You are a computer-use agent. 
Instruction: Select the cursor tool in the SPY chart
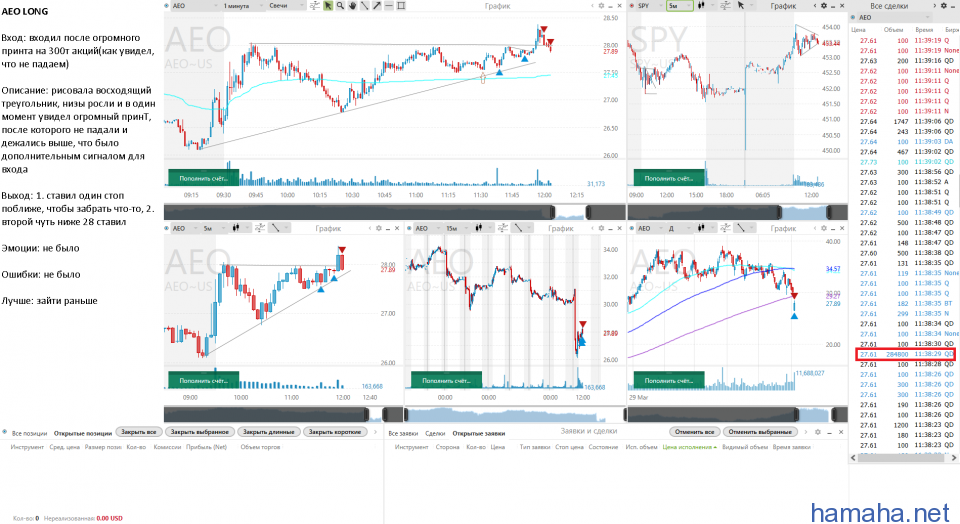coord(741,6)
